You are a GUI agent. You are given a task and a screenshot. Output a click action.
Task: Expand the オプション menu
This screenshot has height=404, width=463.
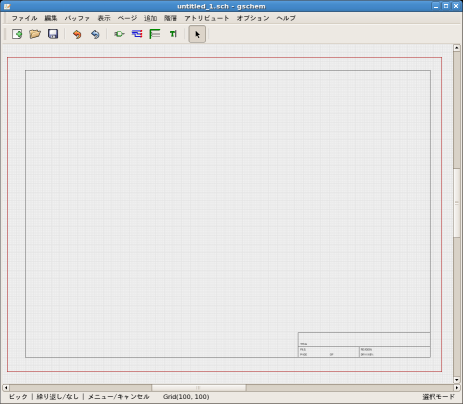[253, 18]
